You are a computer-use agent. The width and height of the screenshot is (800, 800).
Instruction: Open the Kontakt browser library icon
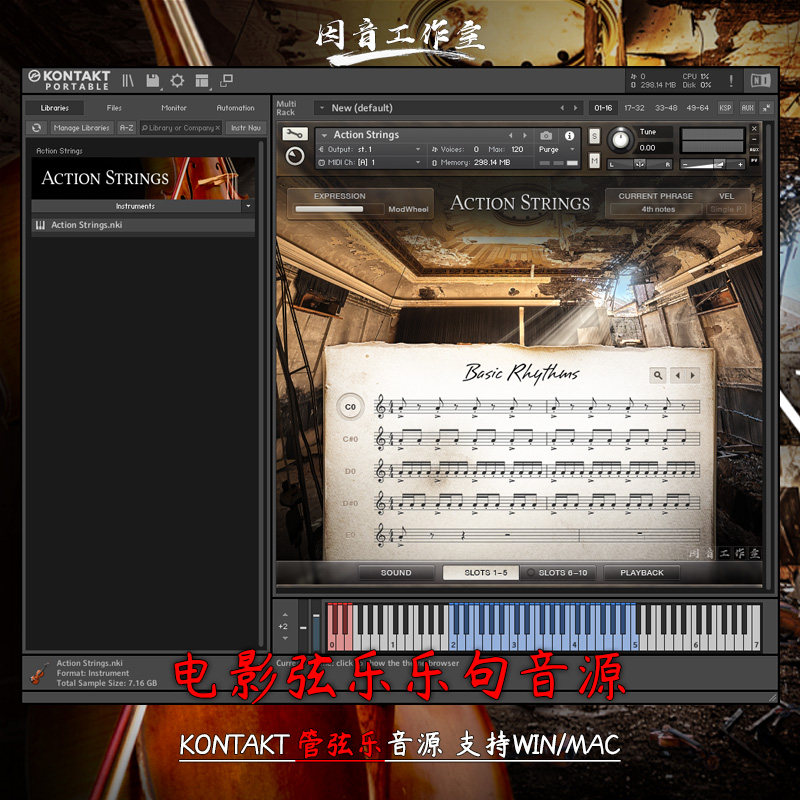click(x=128, y=81)
